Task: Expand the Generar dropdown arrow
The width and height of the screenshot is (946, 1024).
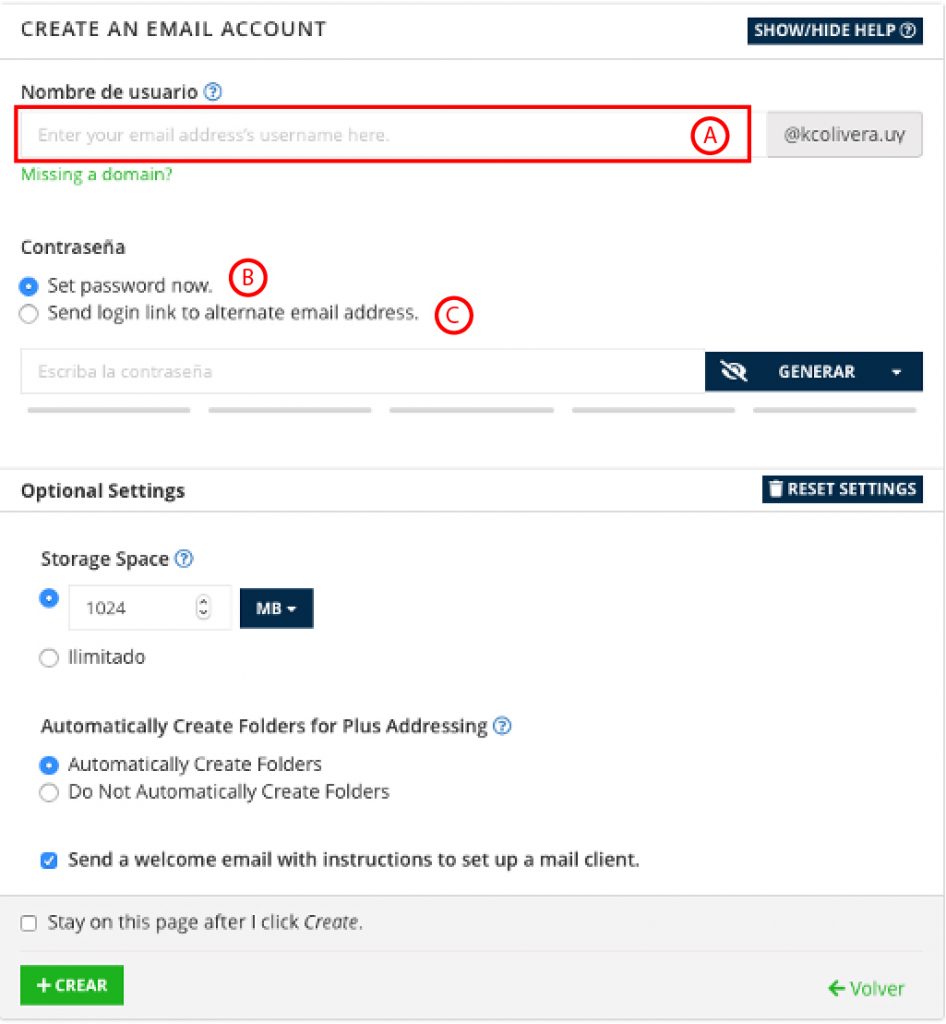Action: [896, 372]
